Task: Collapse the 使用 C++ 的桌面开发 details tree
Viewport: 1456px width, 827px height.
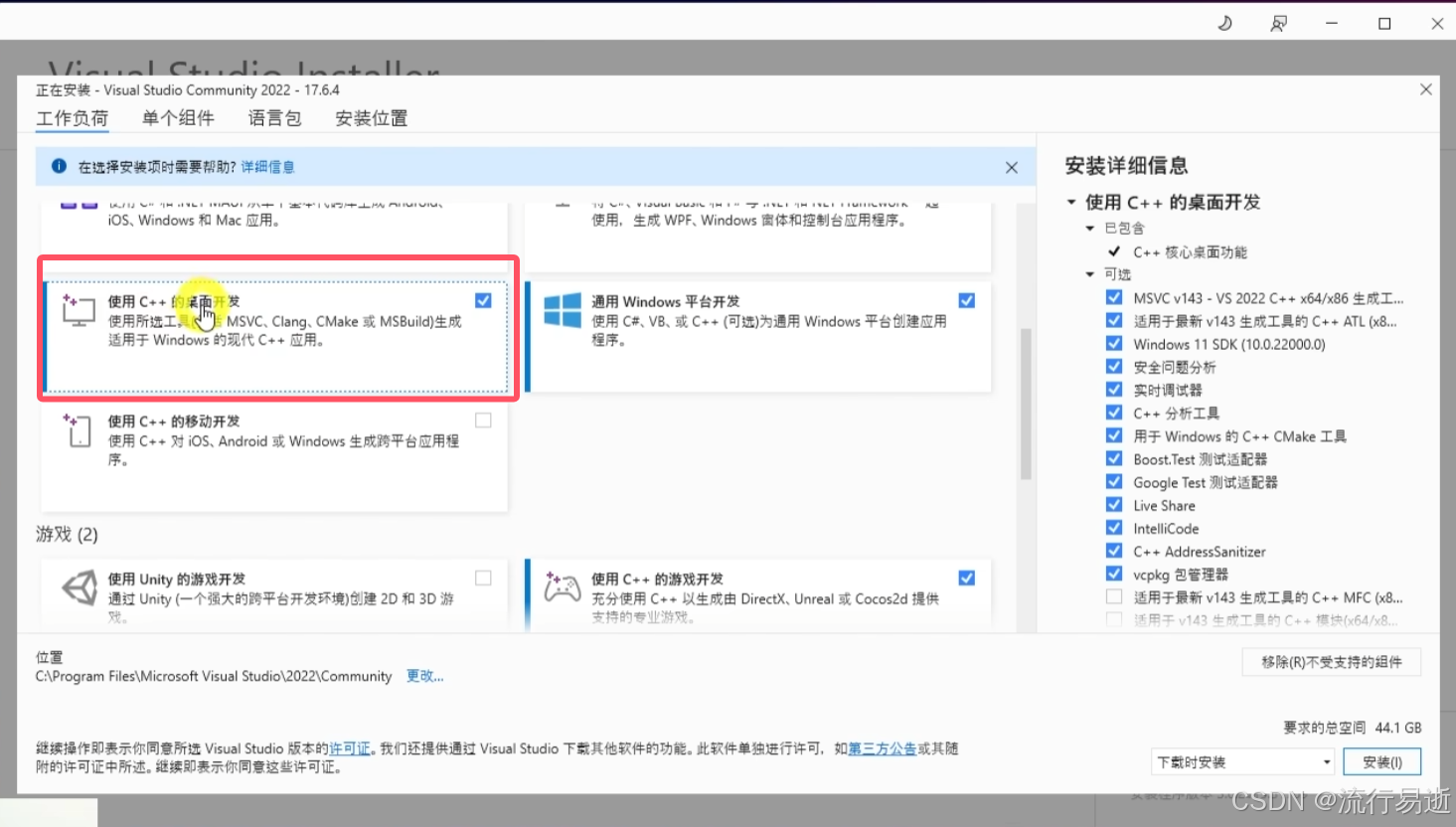Action: click(x=1071, y=202)
